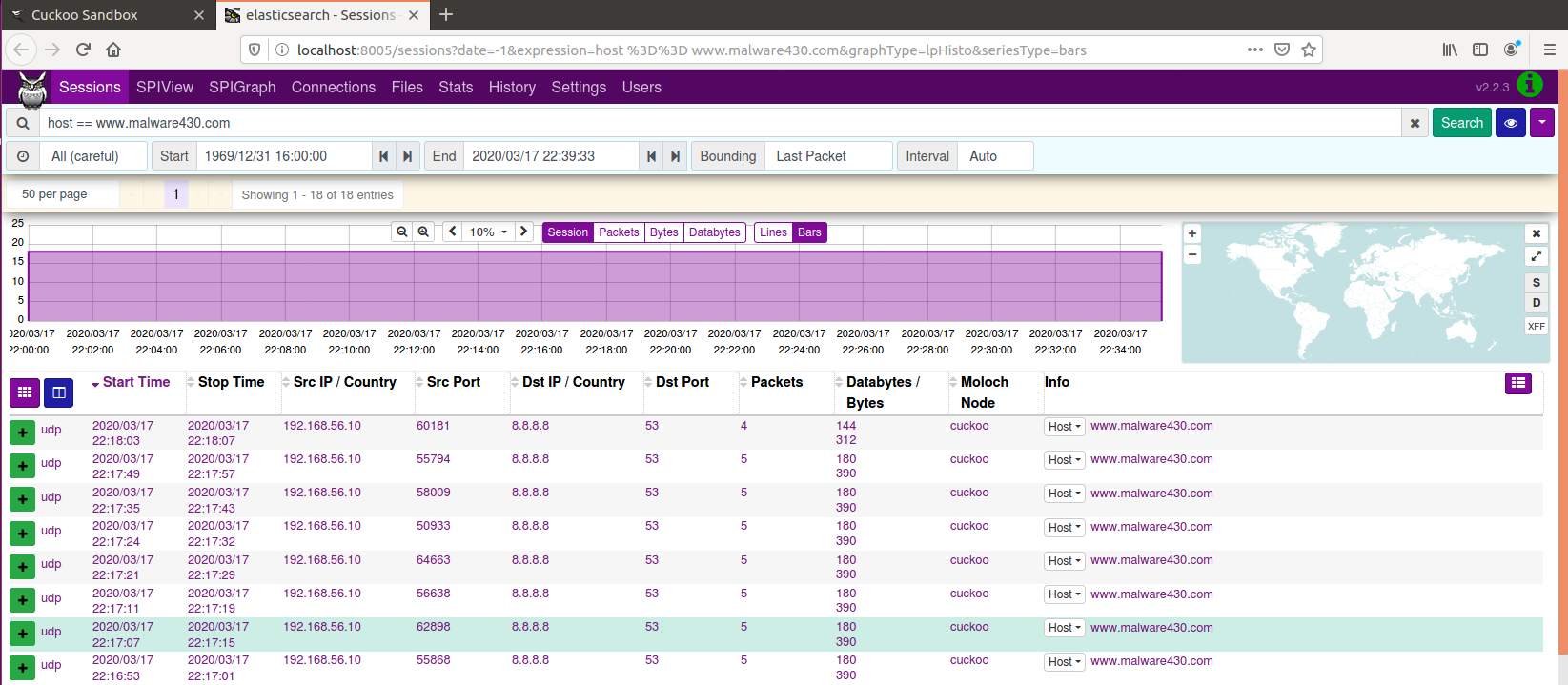Click the eye views button
Viewport: 1568px width, 685px height.
(x=1511, y=123)
